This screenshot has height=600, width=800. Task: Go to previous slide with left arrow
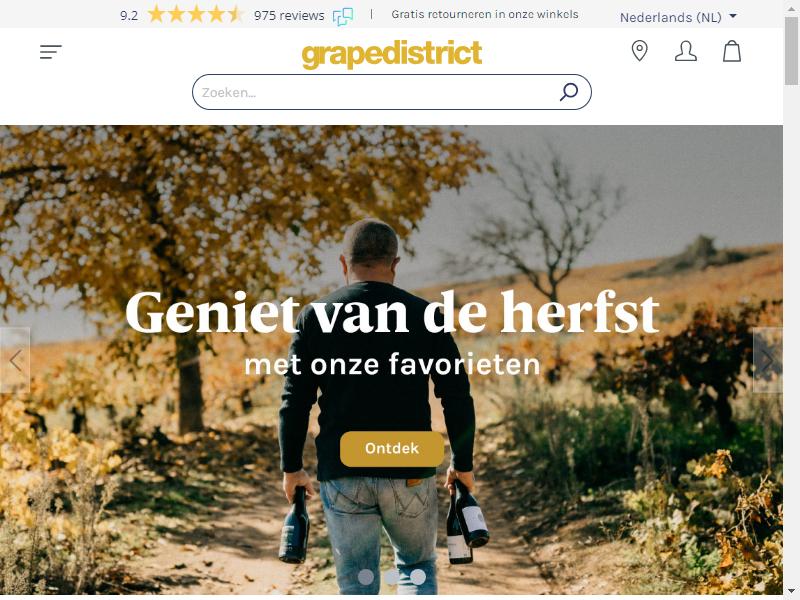click(15, 360)
